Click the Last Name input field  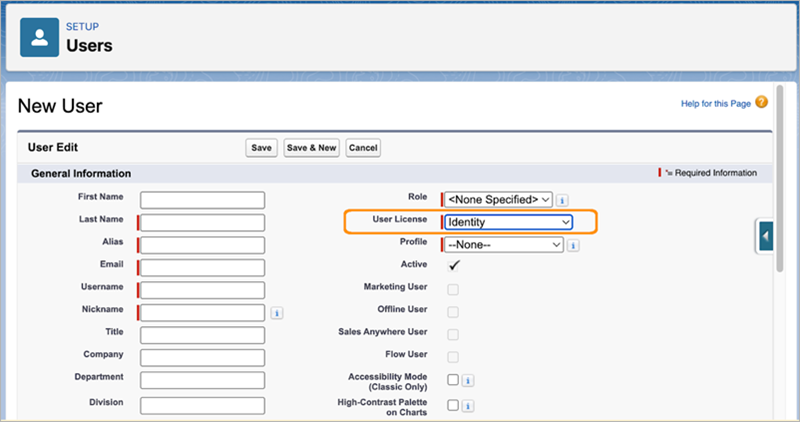pyautogui.click(x=203, y=222)
